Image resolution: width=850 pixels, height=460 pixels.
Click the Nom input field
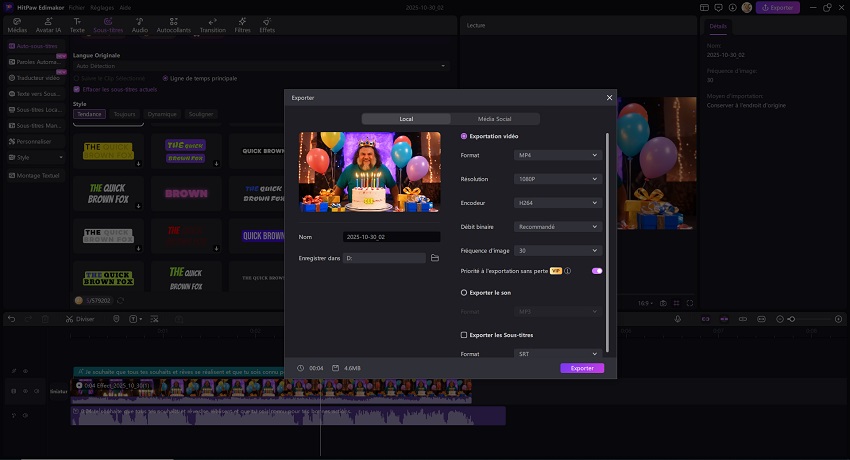click(x=392, y=237)
